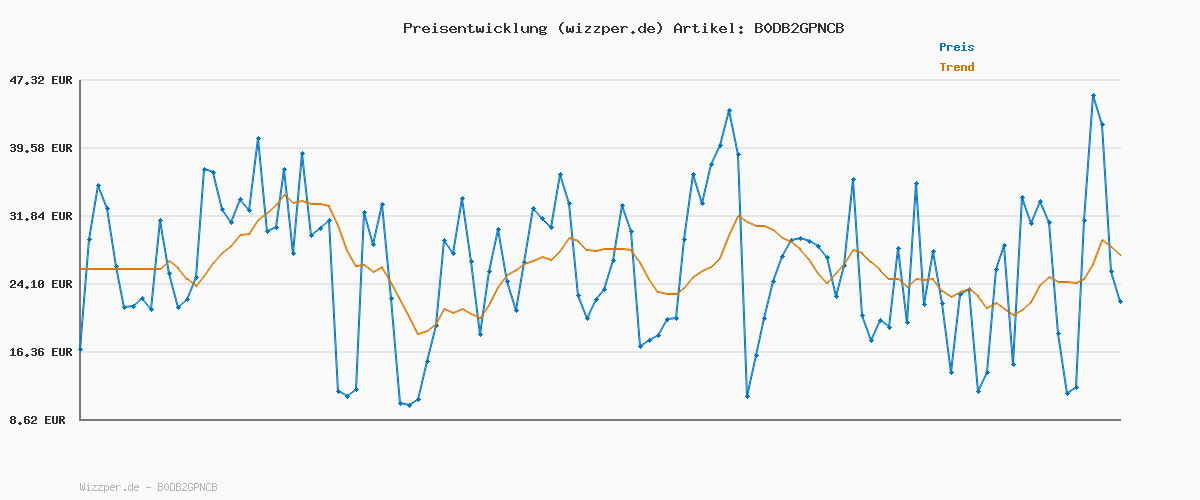Click the start of the orange trend line

point(82,269)
